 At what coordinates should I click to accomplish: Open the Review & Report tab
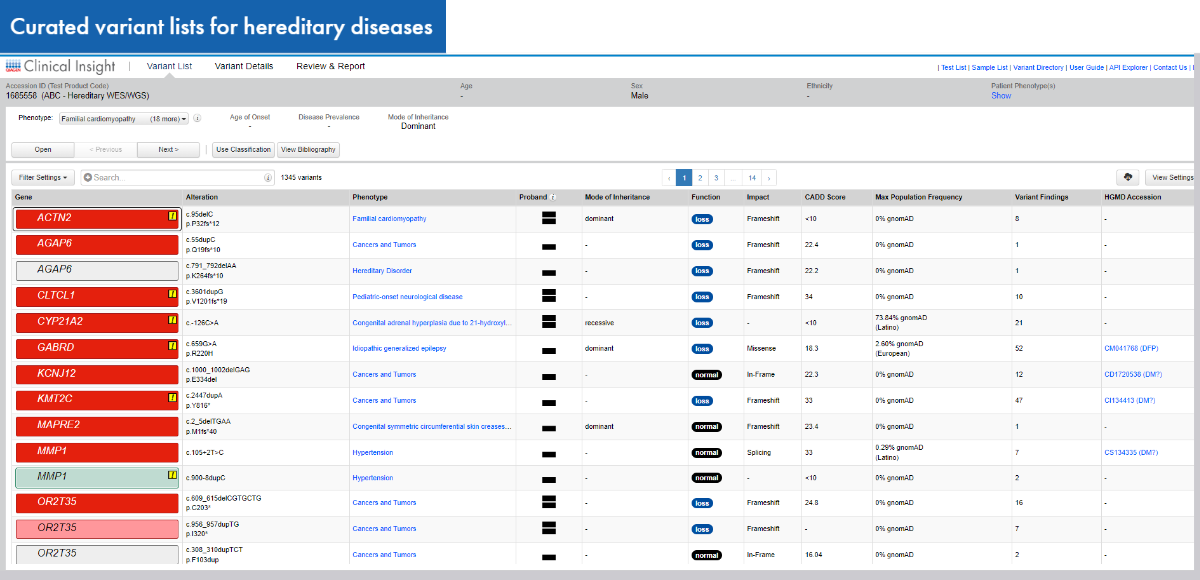331,67
